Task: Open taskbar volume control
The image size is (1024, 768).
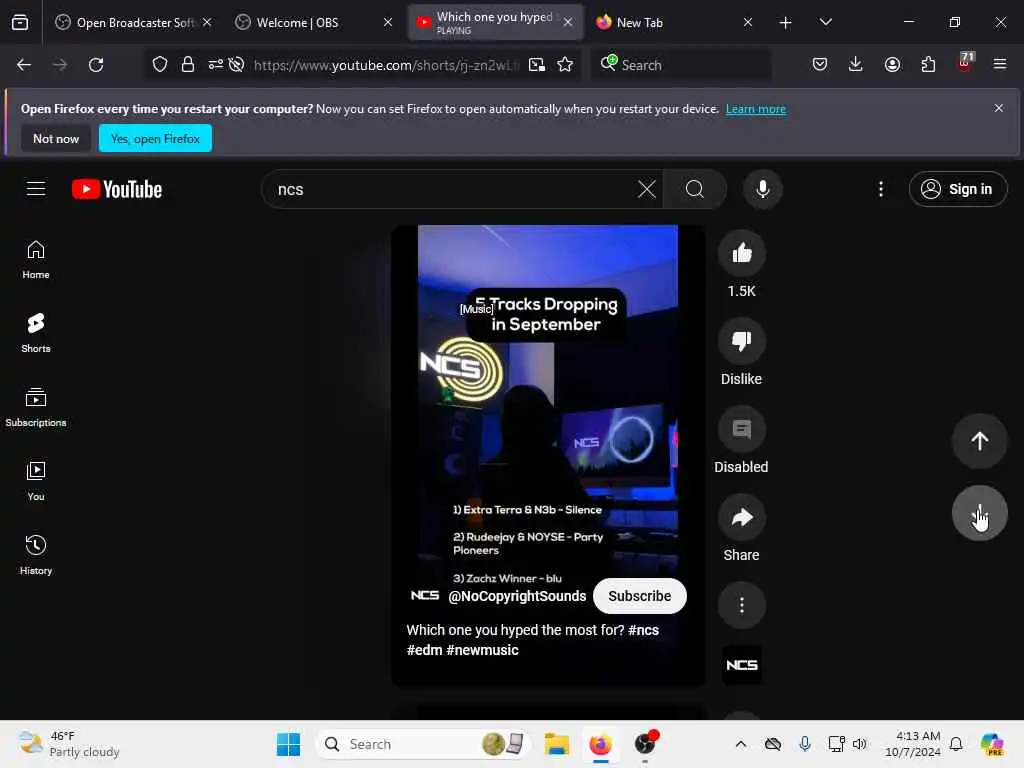Action: pyautogui.click(x=859, y=744)
